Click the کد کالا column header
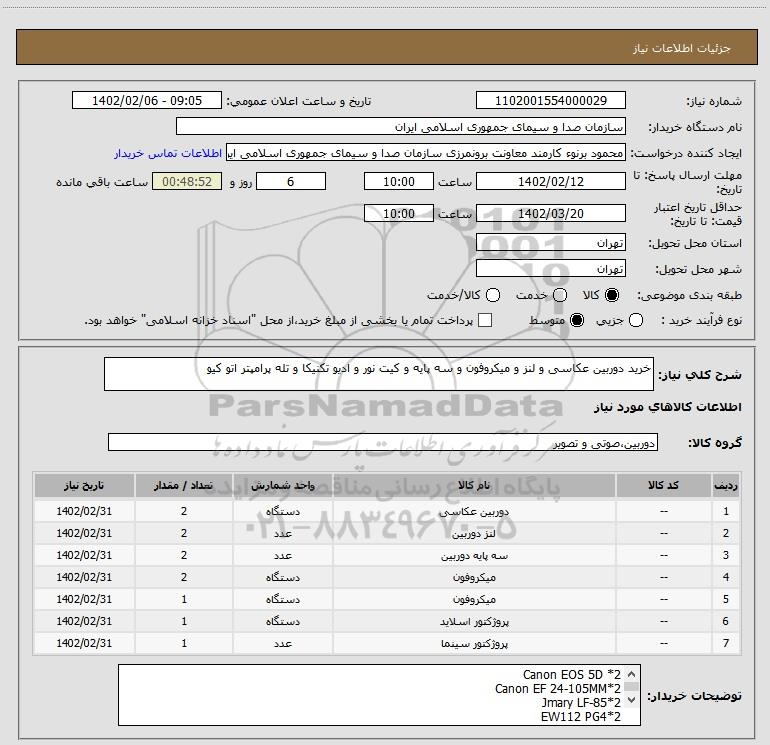This screenshot has height=745, width=770. click(663, 485)
